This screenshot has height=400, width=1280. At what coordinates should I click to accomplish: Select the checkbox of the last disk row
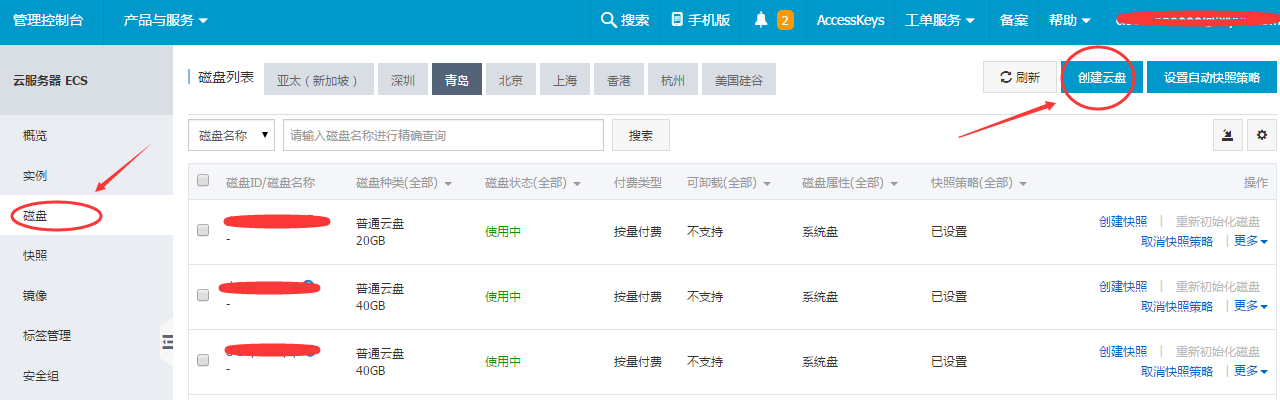pos(203,360)
